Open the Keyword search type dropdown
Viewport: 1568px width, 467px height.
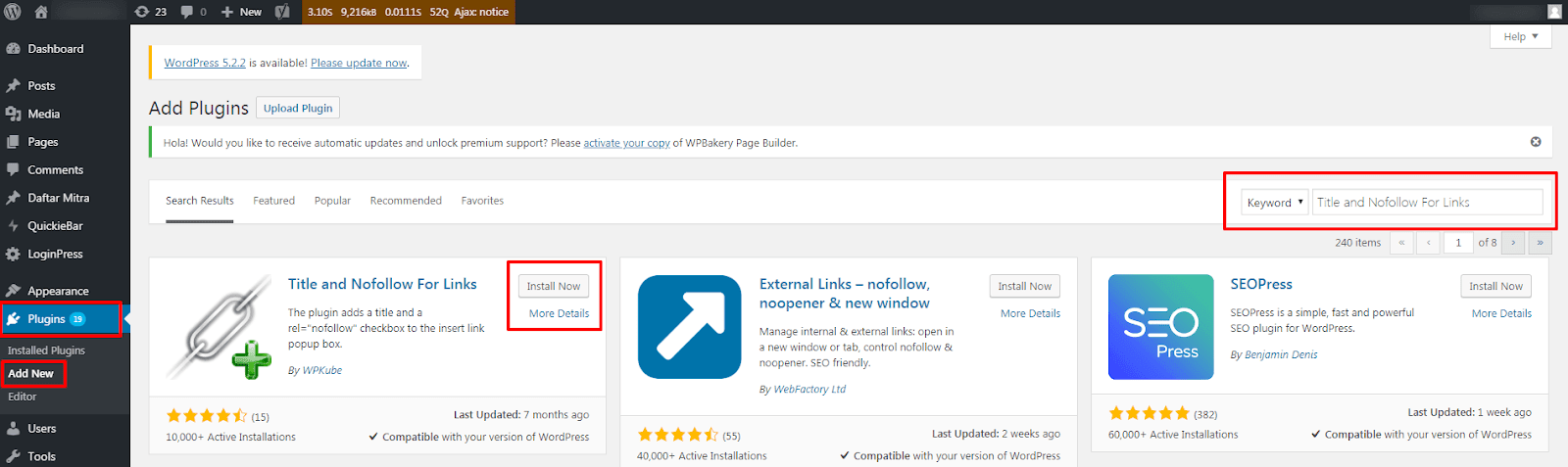[1274, 203]
